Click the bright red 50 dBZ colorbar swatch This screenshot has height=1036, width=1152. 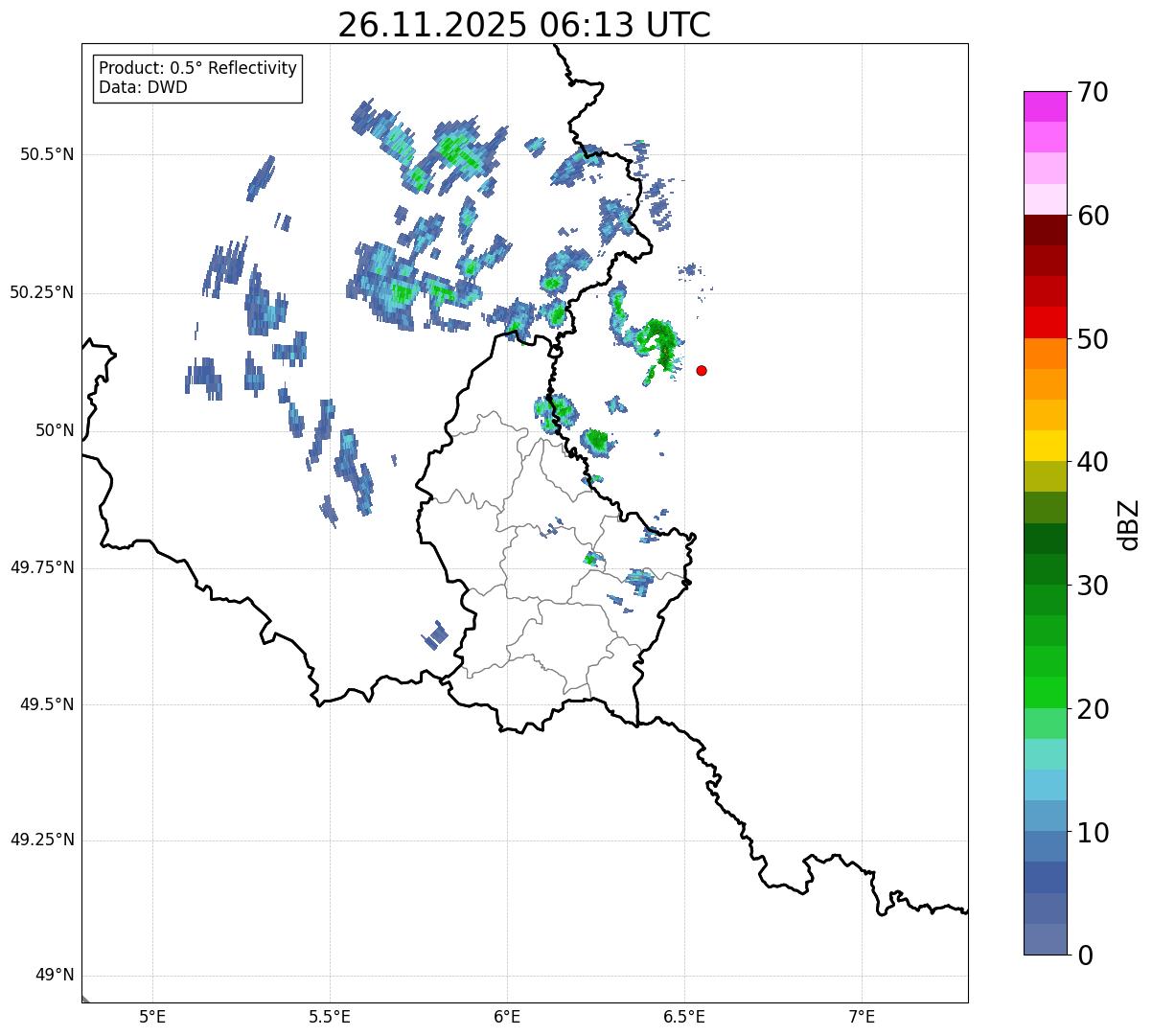pos(1045,323)
